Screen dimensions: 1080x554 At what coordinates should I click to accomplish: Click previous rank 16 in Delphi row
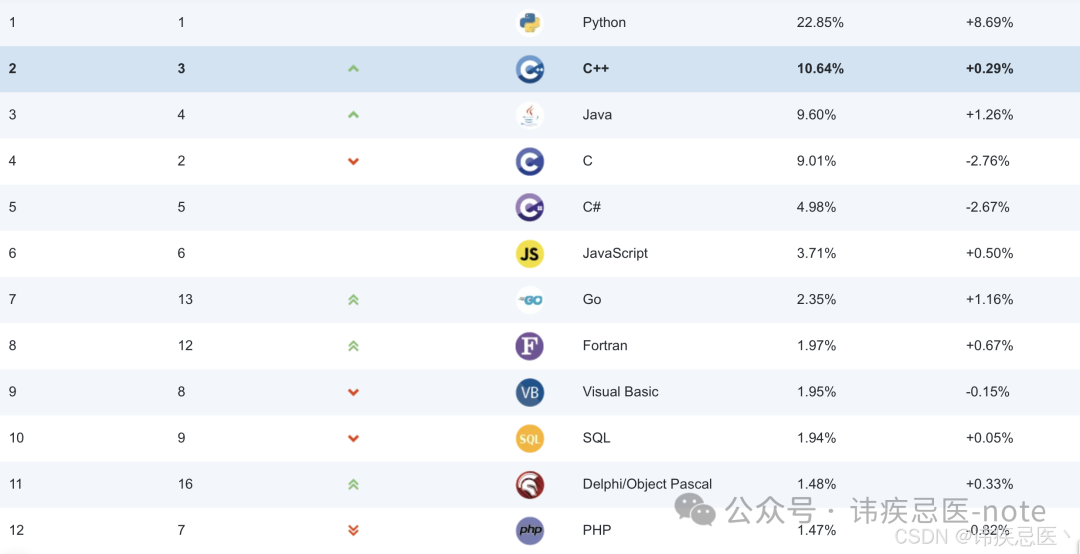pos(185,484)
